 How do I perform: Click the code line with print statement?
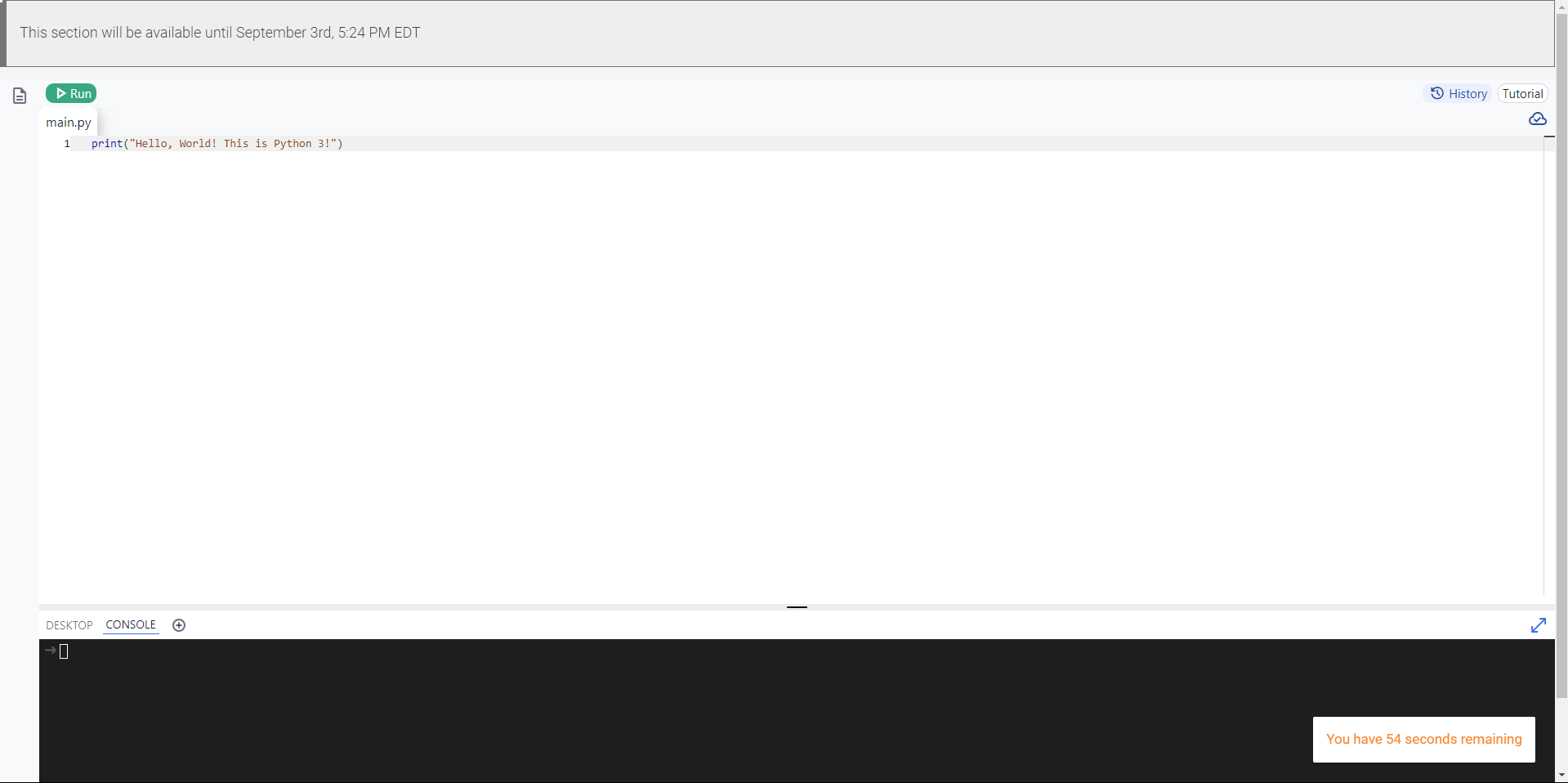(217, 143)
